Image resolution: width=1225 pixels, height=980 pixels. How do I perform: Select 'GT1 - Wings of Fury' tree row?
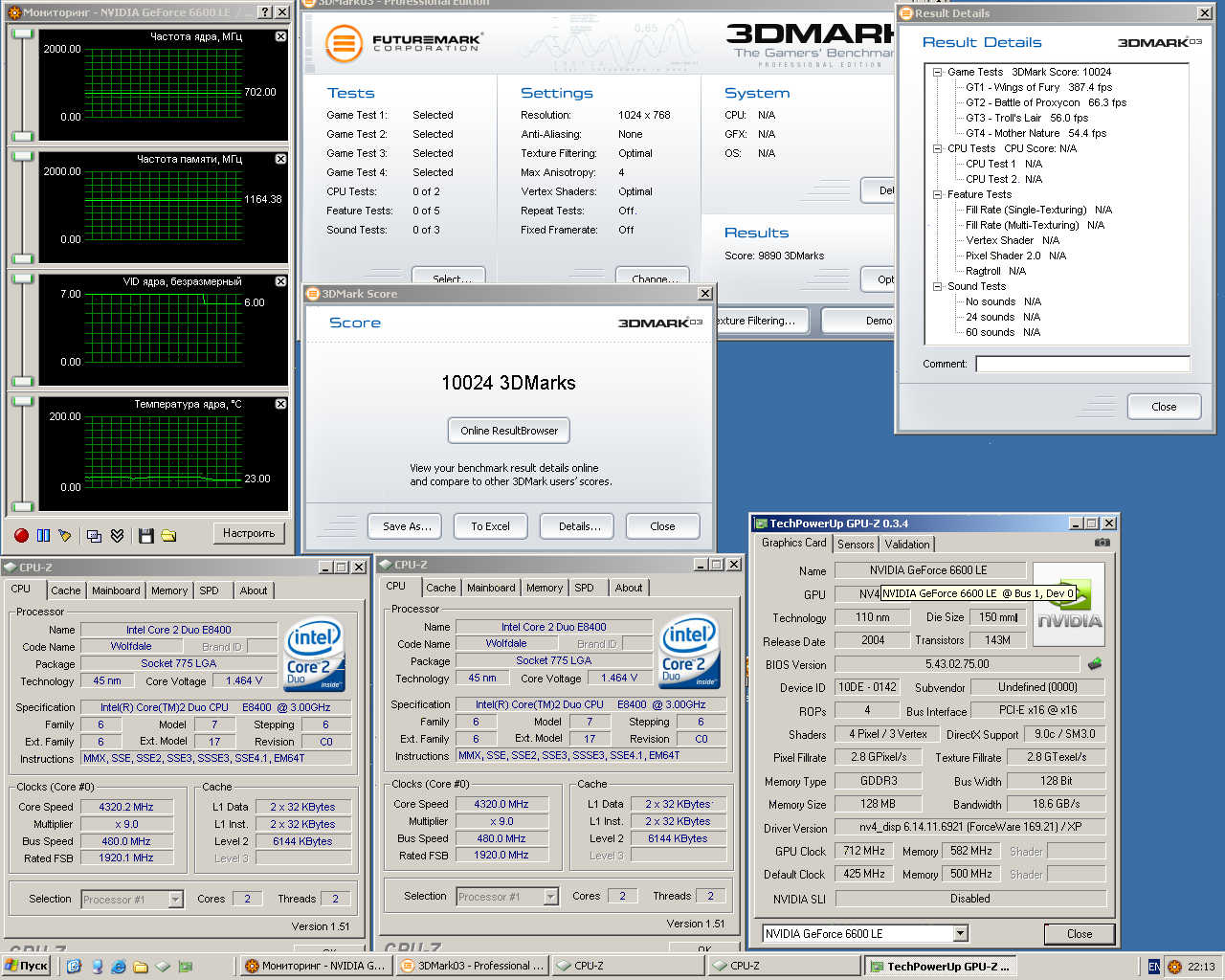pos(1038,87)
